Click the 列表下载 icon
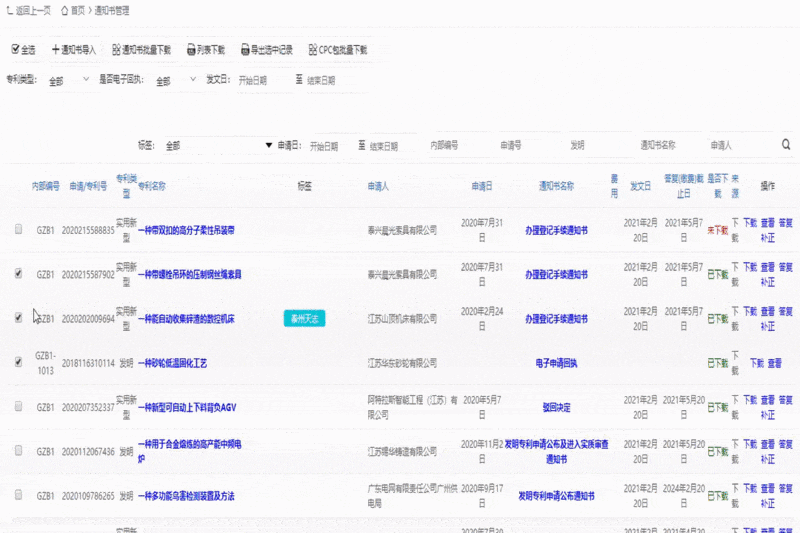The height and width of the screenshot is (533, 800). [x=190, y=49]
